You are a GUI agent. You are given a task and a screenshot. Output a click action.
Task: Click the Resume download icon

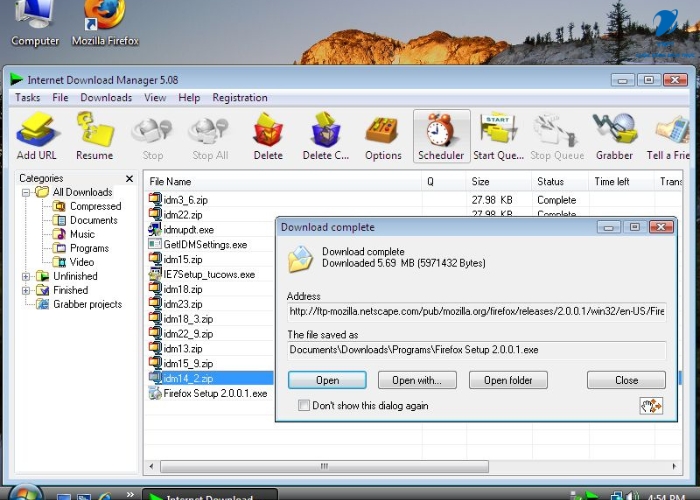(94, 136)
